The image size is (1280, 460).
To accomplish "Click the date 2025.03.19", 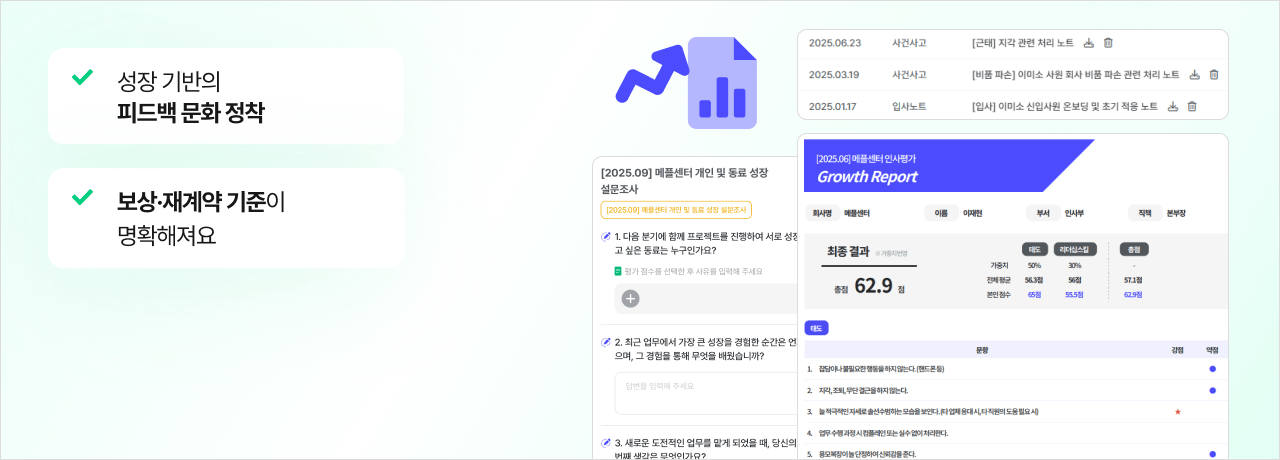I will tap(834, 75).
